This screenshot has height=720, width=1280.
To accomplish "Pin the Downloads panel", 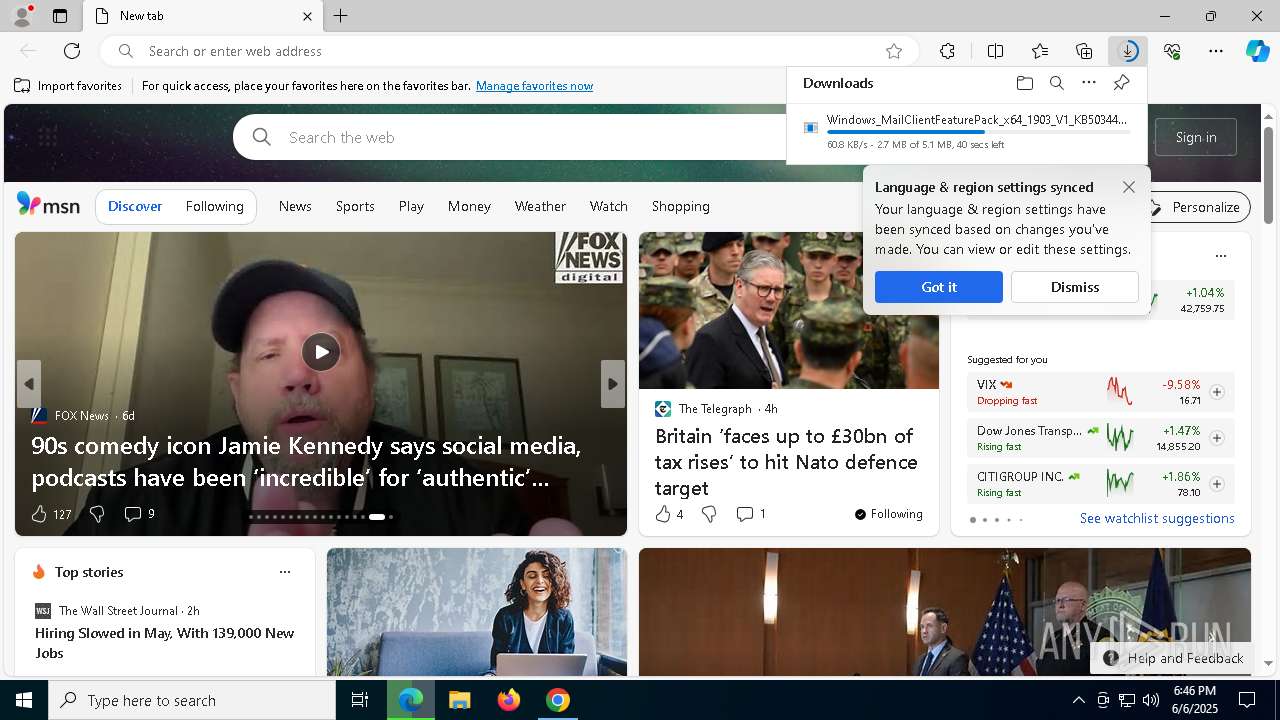I will pos(1122,83).
